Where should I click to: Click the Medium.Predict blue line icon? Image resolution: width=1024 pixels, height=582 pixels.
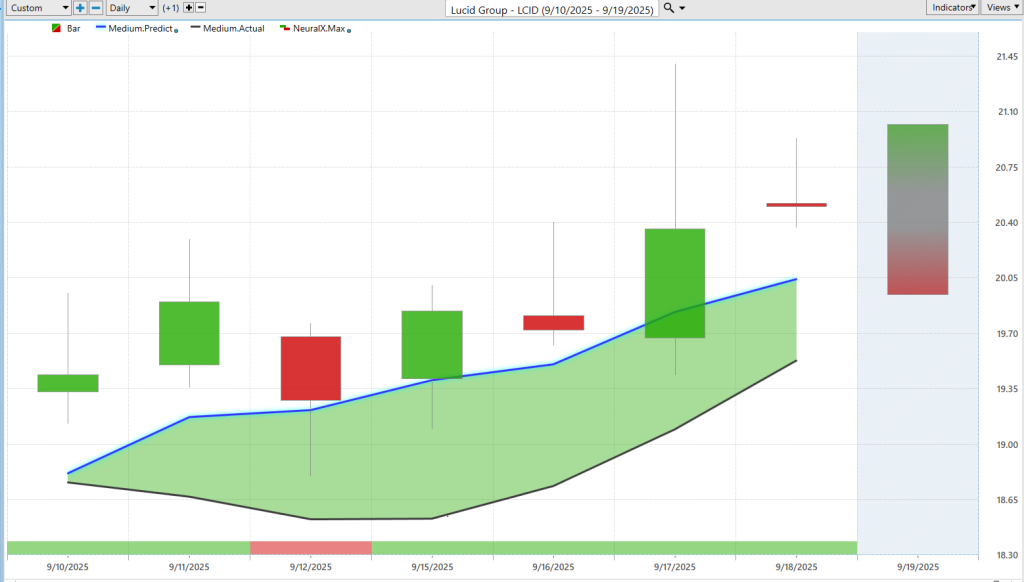tap(101, 29)
